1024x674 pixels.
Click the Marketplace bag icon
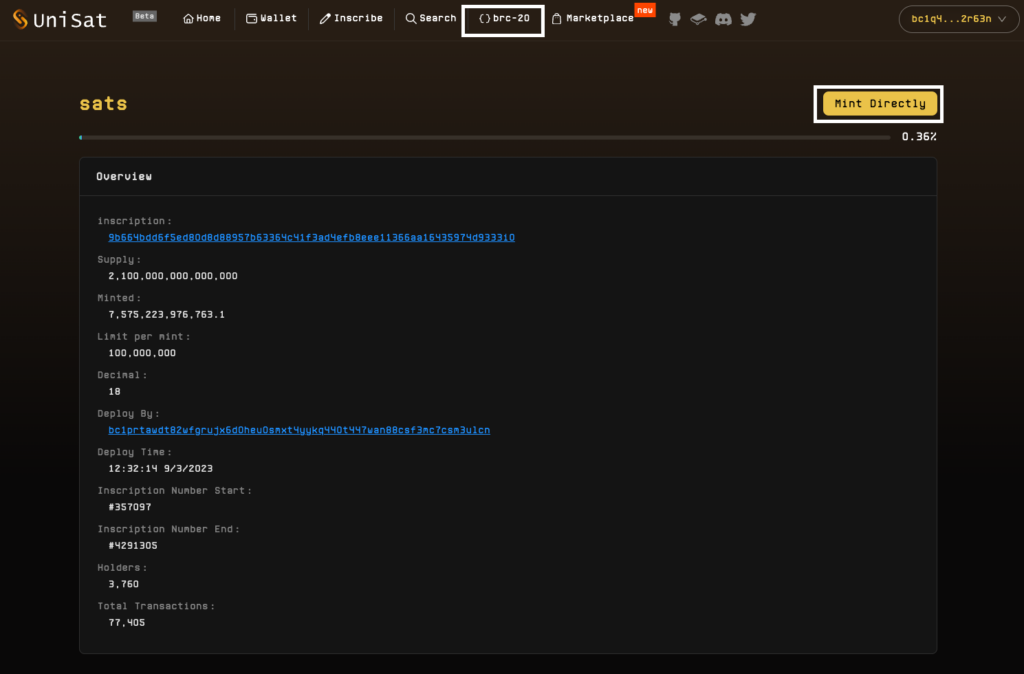click(x=556, y=19)
